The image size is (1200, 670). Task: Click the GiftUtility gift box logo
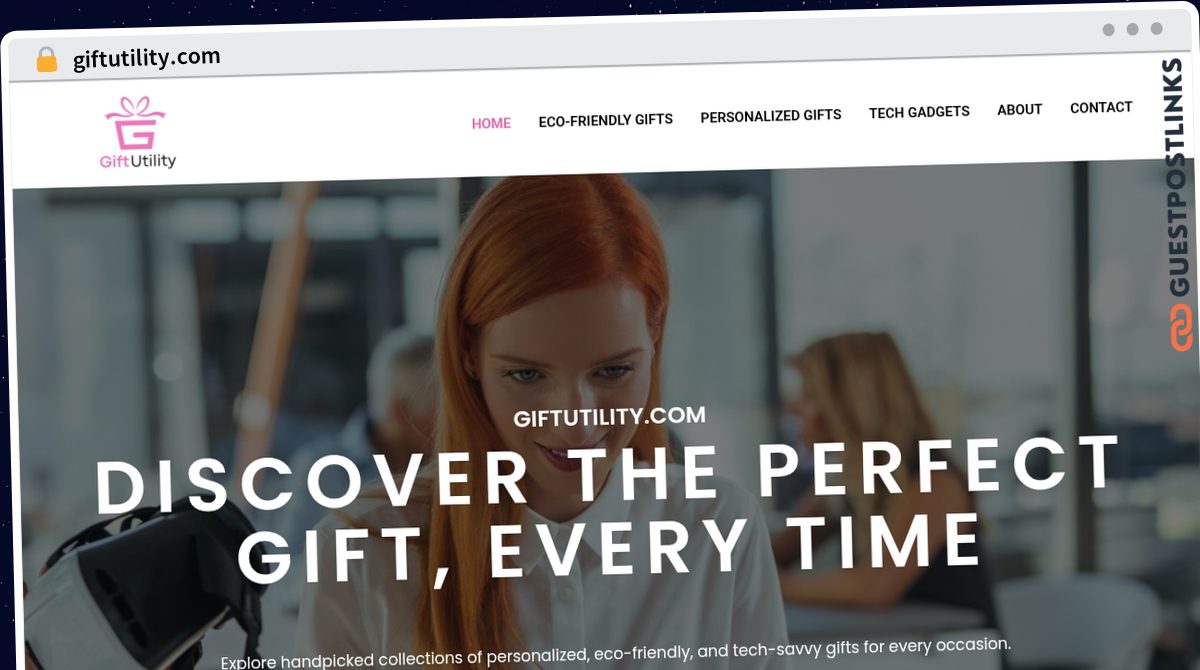coord(135,123)
